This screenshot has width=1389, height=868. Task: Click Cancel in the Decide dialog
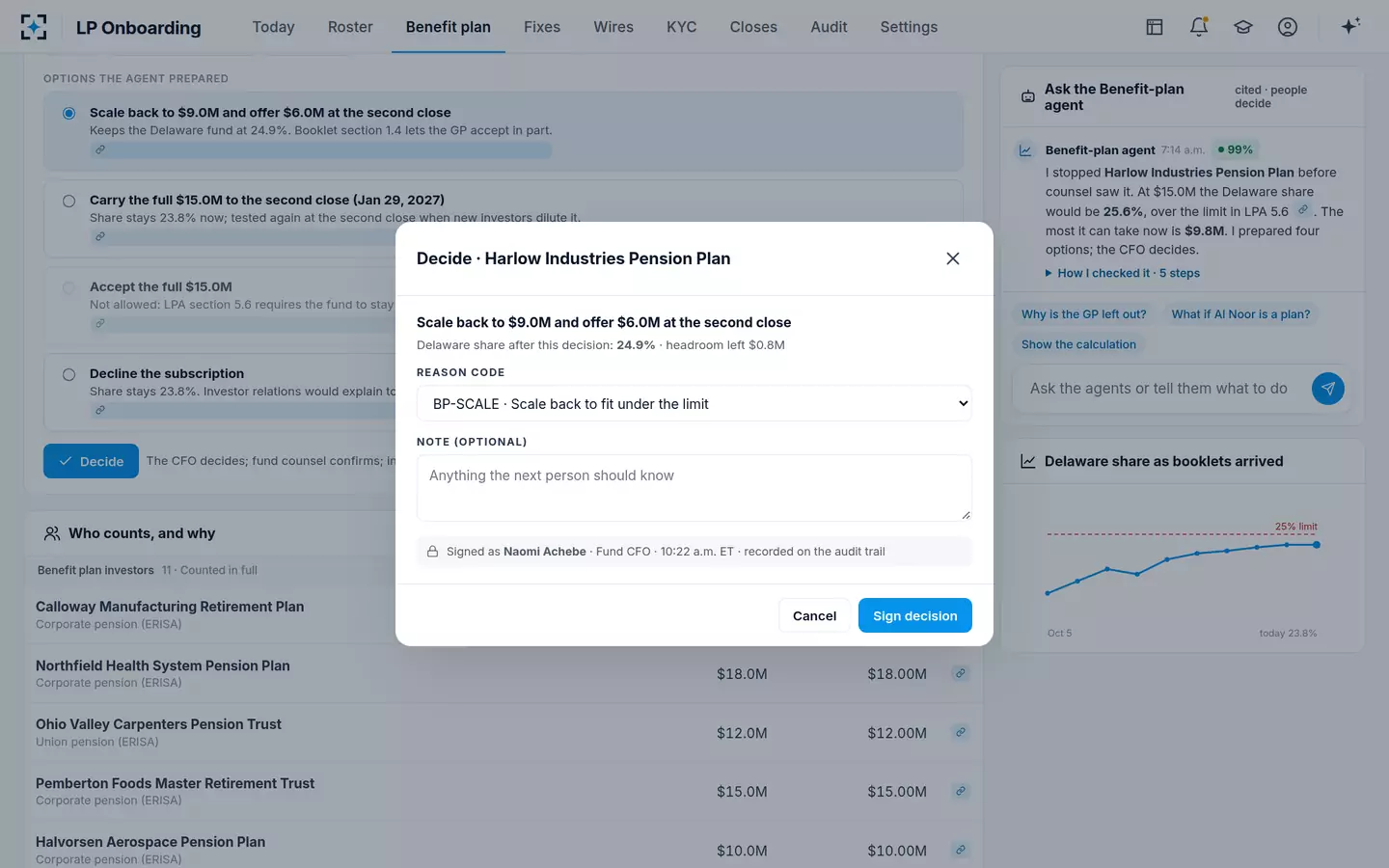click(814, 615)
